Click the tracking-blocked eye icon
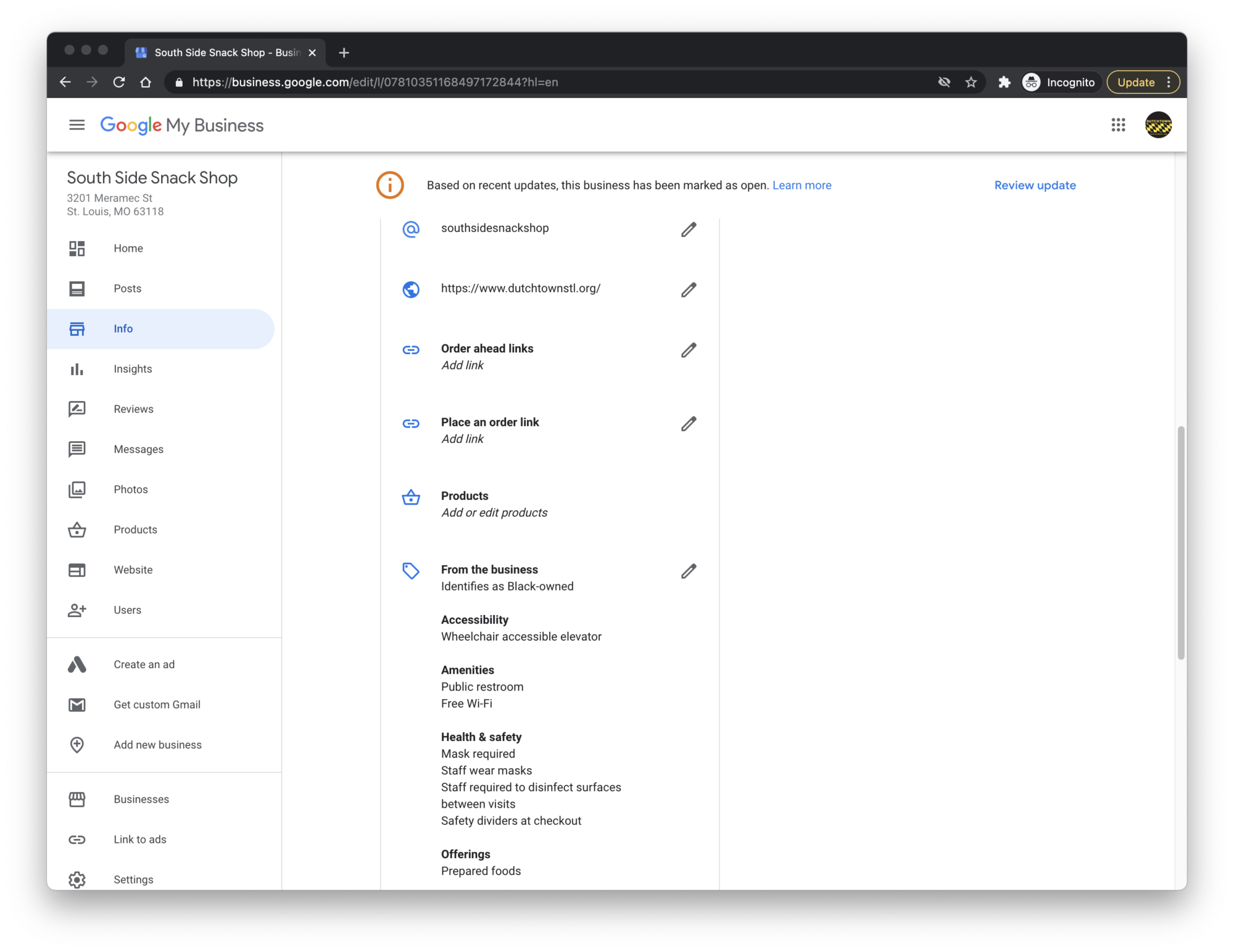1234x952 pixels. pyautogui.click(x=944, y=82)
